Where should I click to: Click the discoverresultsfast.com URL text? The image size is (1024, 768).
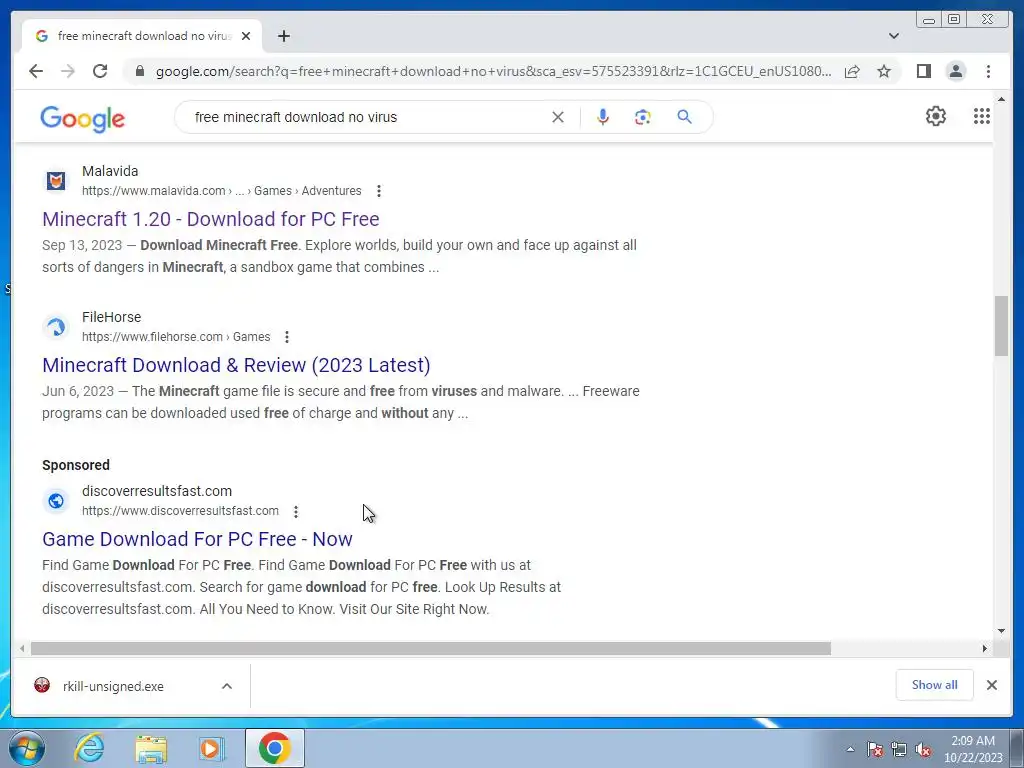[180, 511]
